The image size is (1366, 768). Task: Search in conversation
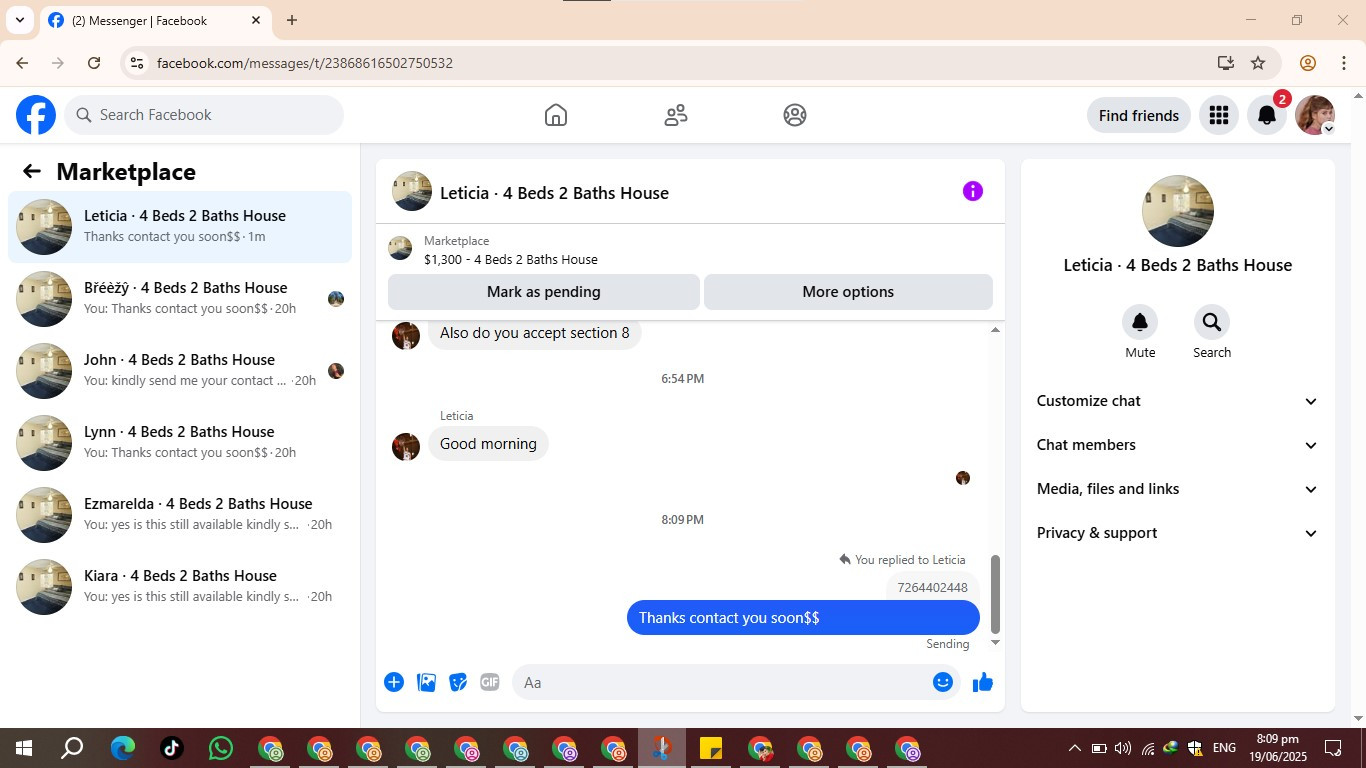(x=1212, y=322)
